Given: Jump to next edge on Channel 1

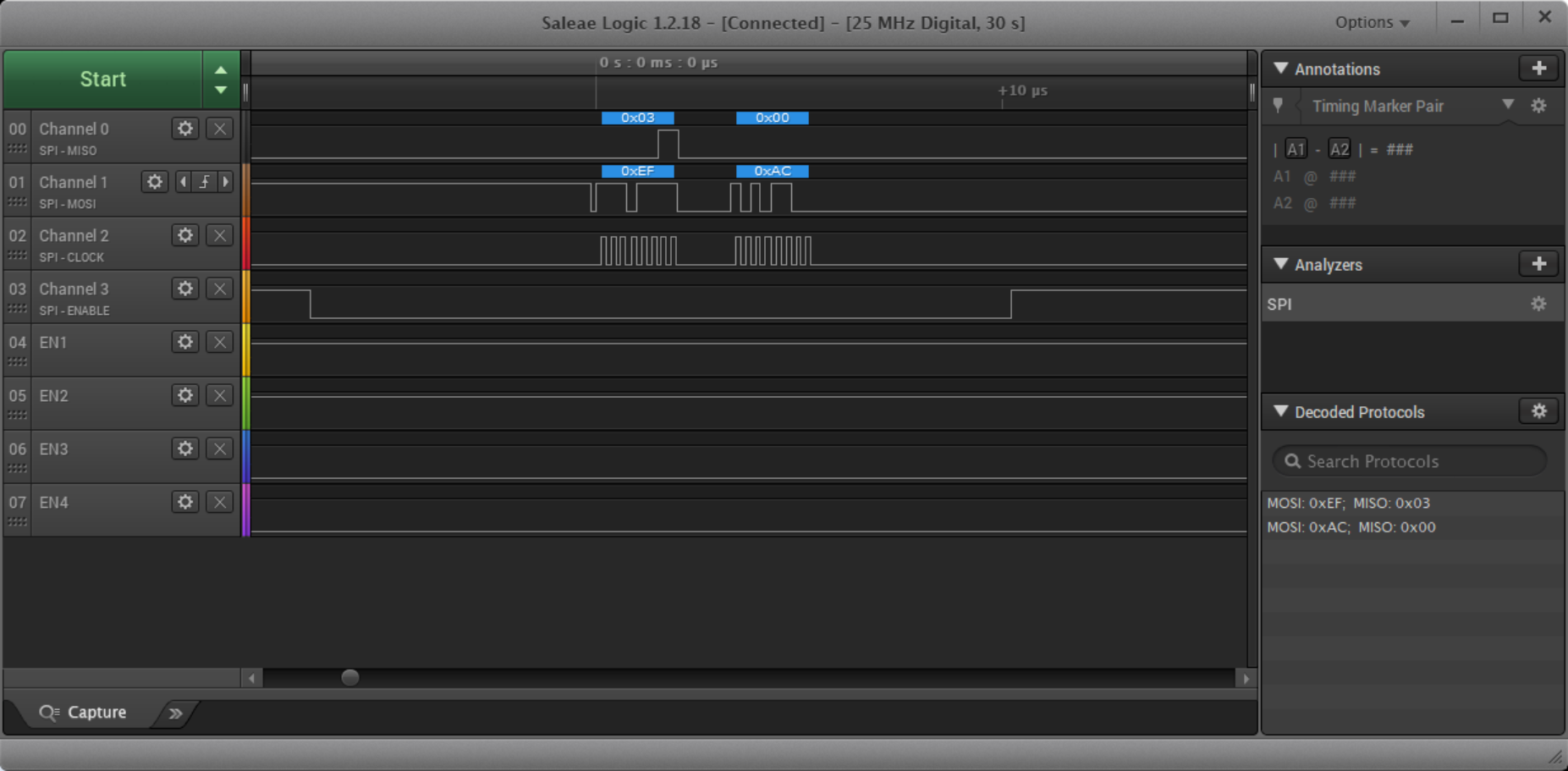Looking at the screenshot, I should 225,182.
